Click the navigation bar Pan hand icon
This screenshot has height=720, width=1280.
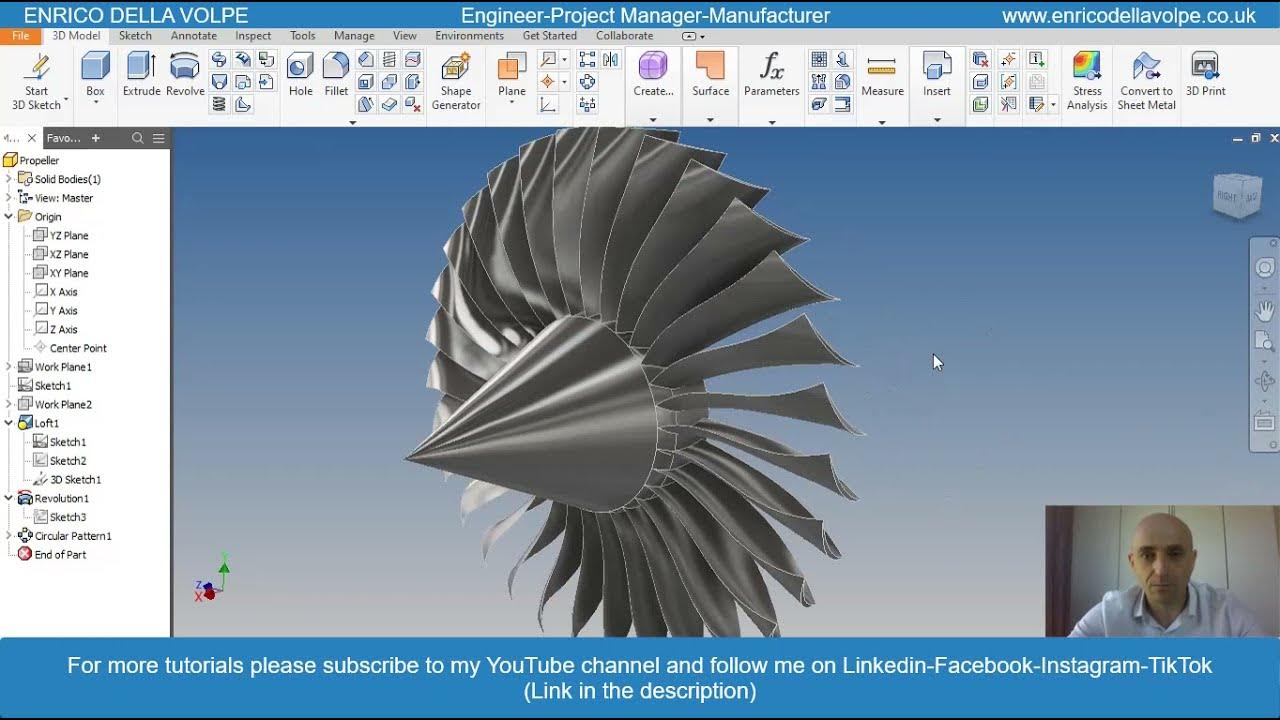pyautogui.click(x=1265, y=312)
